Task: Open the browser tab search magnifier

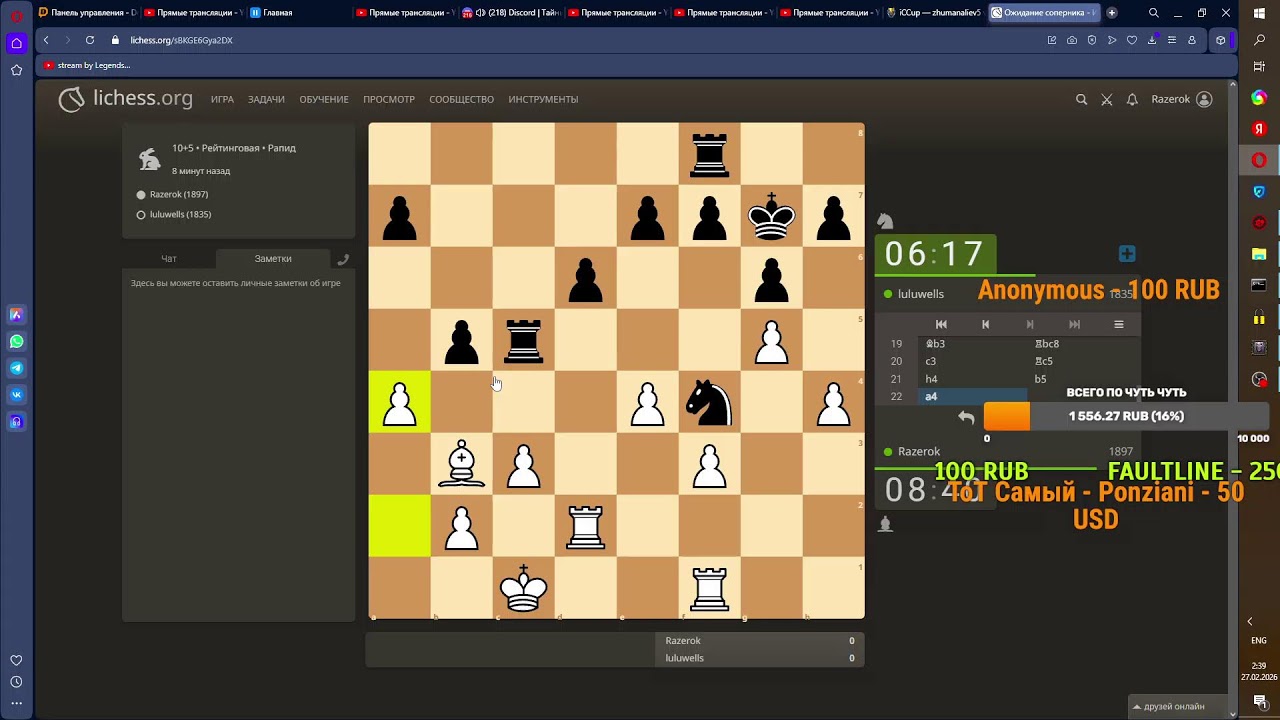Action: pyautogui.click(x=1154, y=13)
